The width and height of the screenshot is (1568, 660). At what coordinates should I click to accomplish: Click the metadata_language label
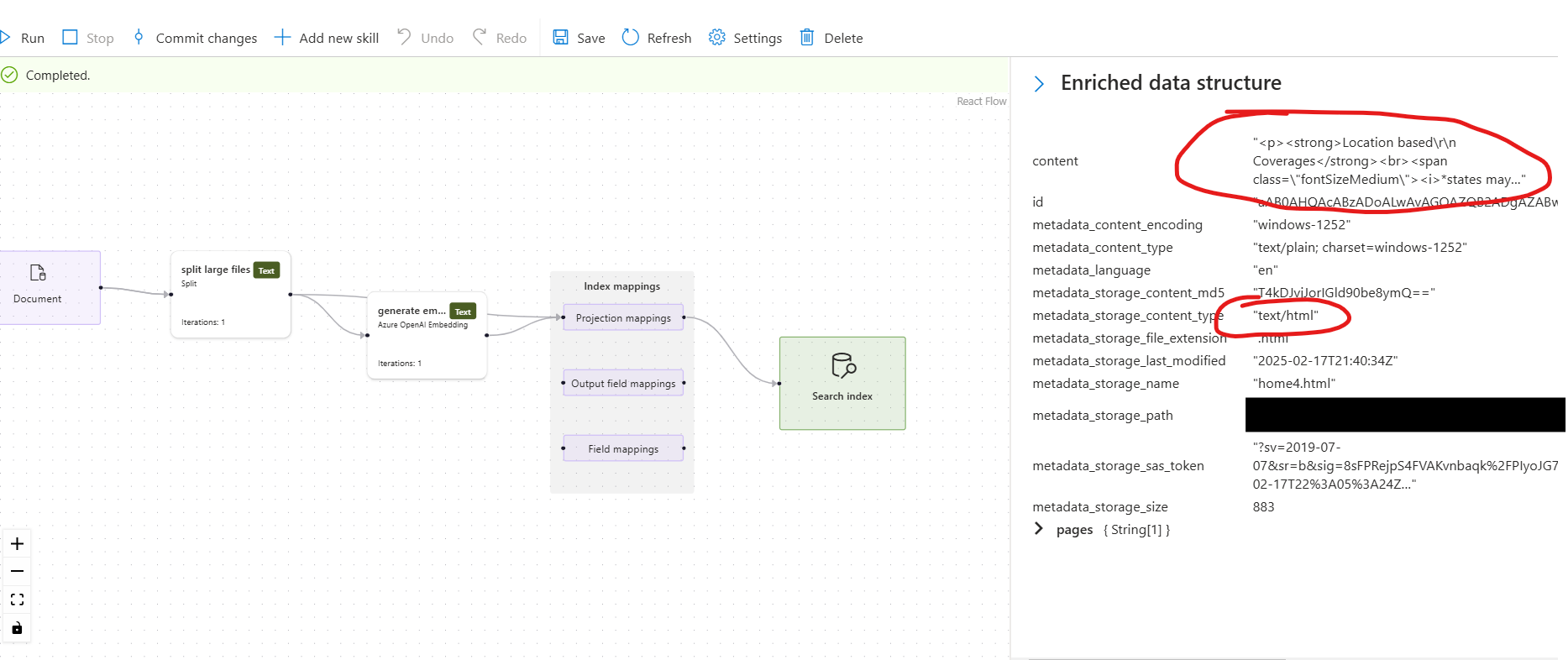click(x=1091, y=270)
